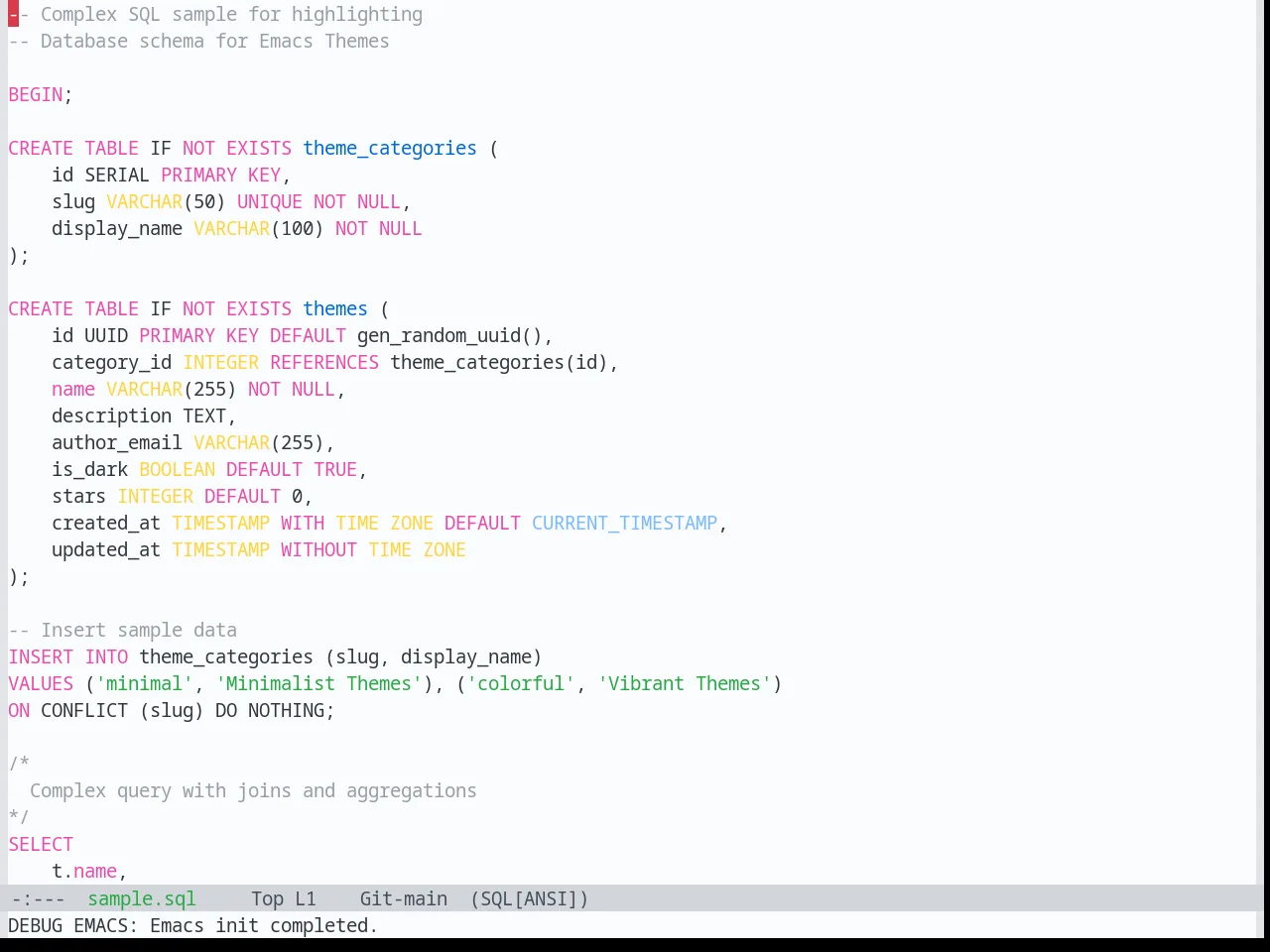Click the UUID type on the themes id line
1270x952 pixels.
coord(106,335)
